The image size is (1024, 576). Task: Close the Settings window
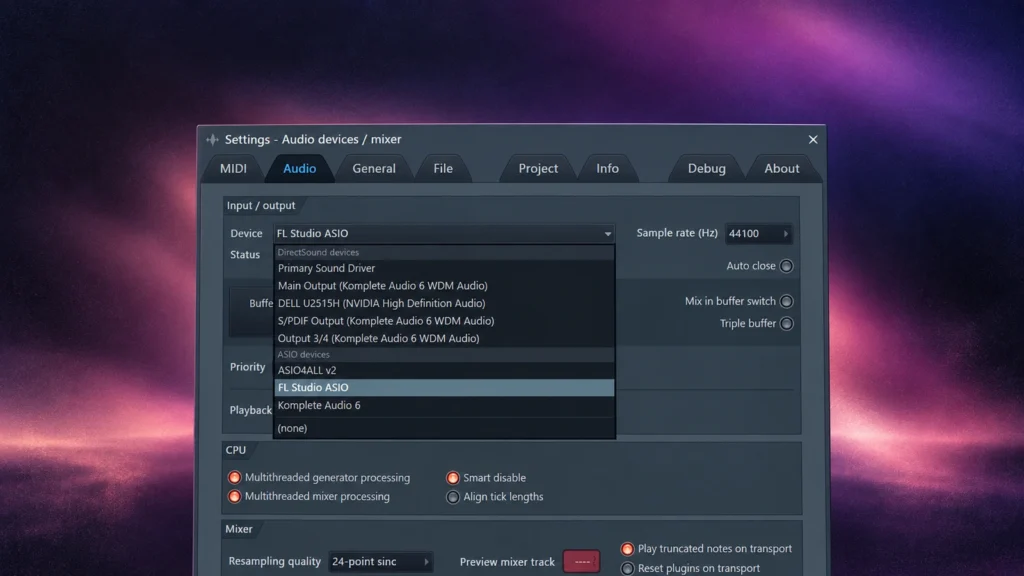pos(813,140)
